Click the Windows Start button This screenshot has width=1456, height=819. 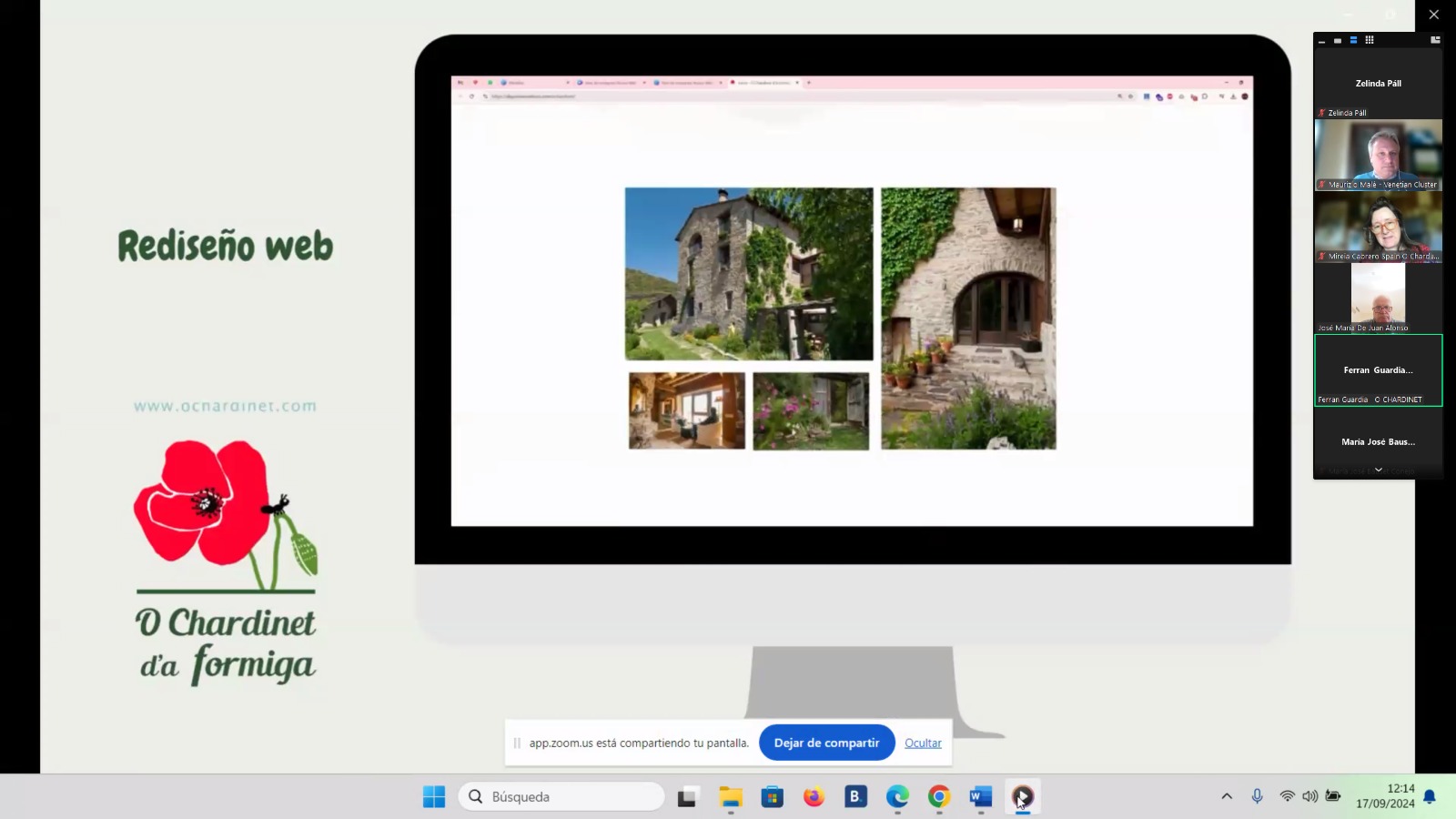tap(434, 797)
